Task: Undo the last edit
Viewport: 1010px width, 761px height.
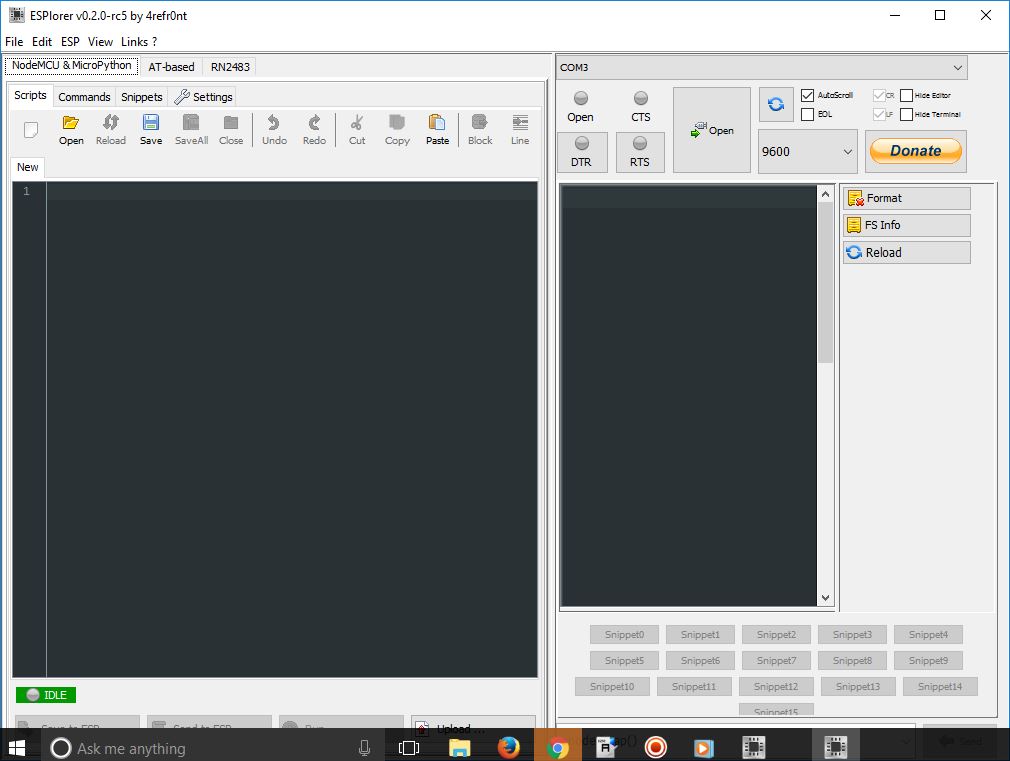Action: (274, 130)
